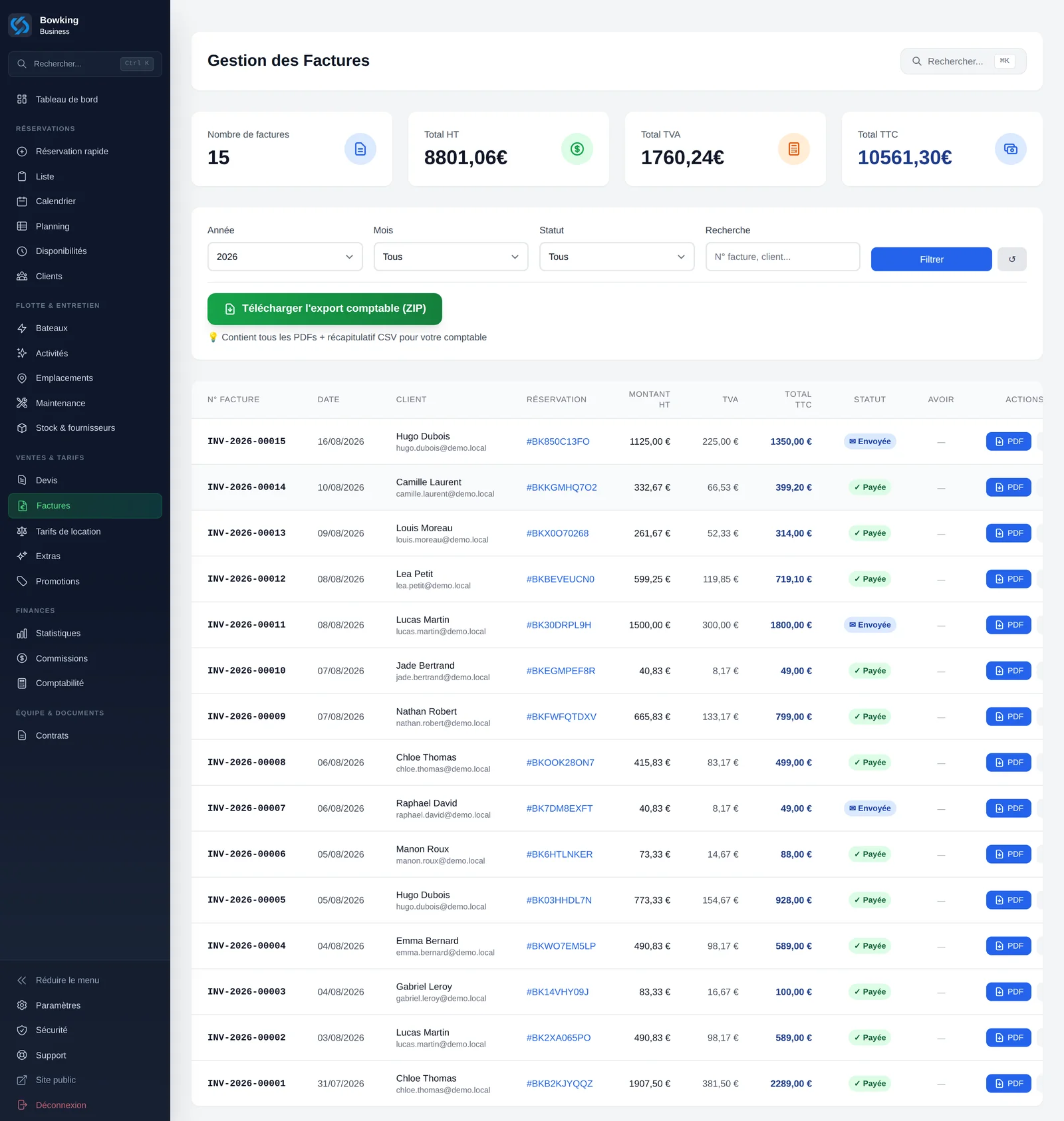
Task: Open reservation link #BK850C13FO
Action: (x=558, y=441)
